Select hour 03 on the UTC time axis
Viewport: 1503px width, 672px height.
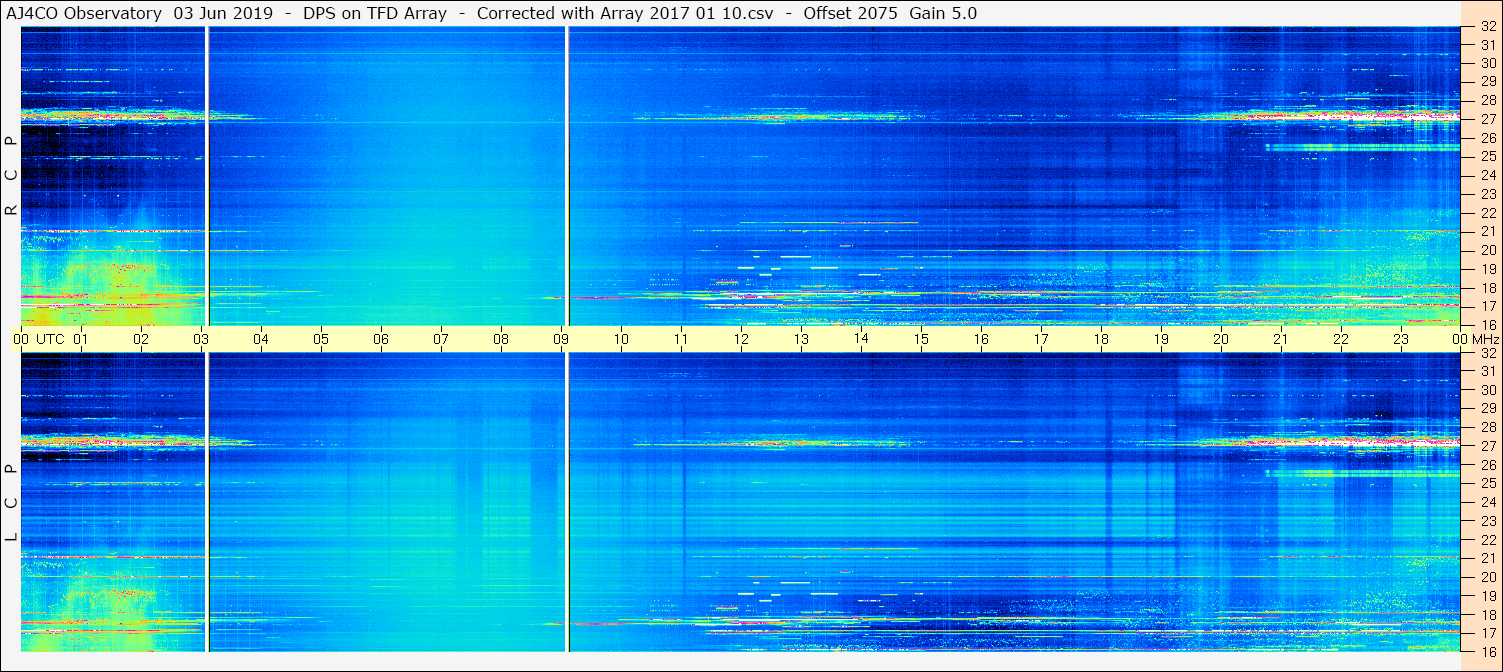pyautogui.click(x=201, y=339)
